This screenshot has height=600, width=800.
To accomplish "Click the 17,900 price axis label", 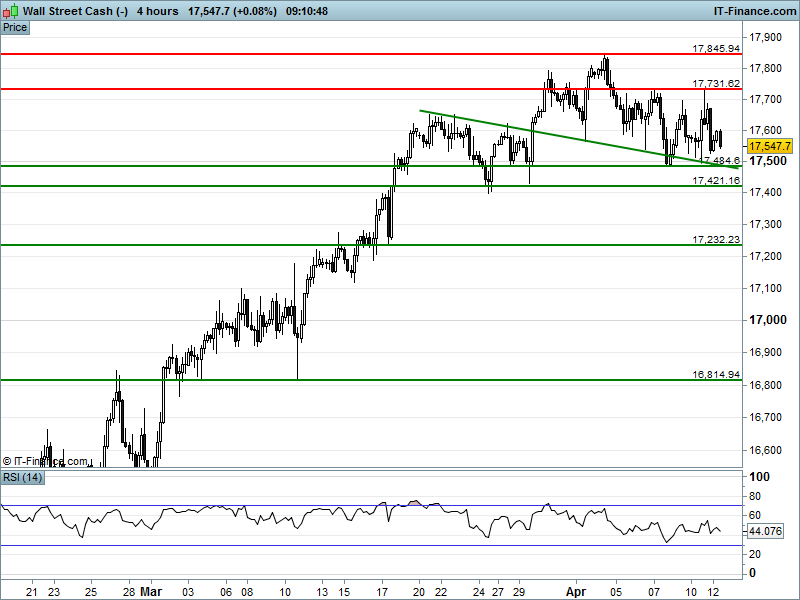I will click(x=765, y=37).
